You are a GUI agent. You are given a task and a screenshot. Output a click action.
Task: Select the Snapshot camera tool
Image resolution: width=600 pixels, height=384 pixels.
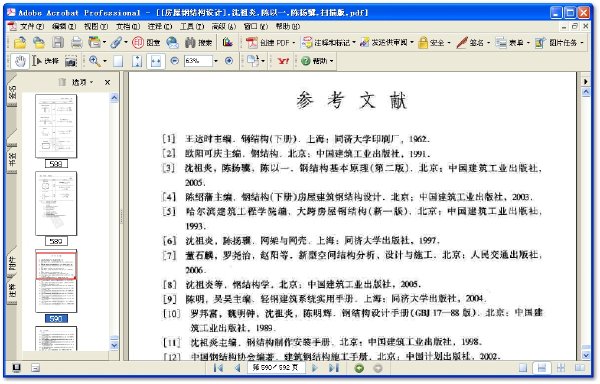coord(71,61)
